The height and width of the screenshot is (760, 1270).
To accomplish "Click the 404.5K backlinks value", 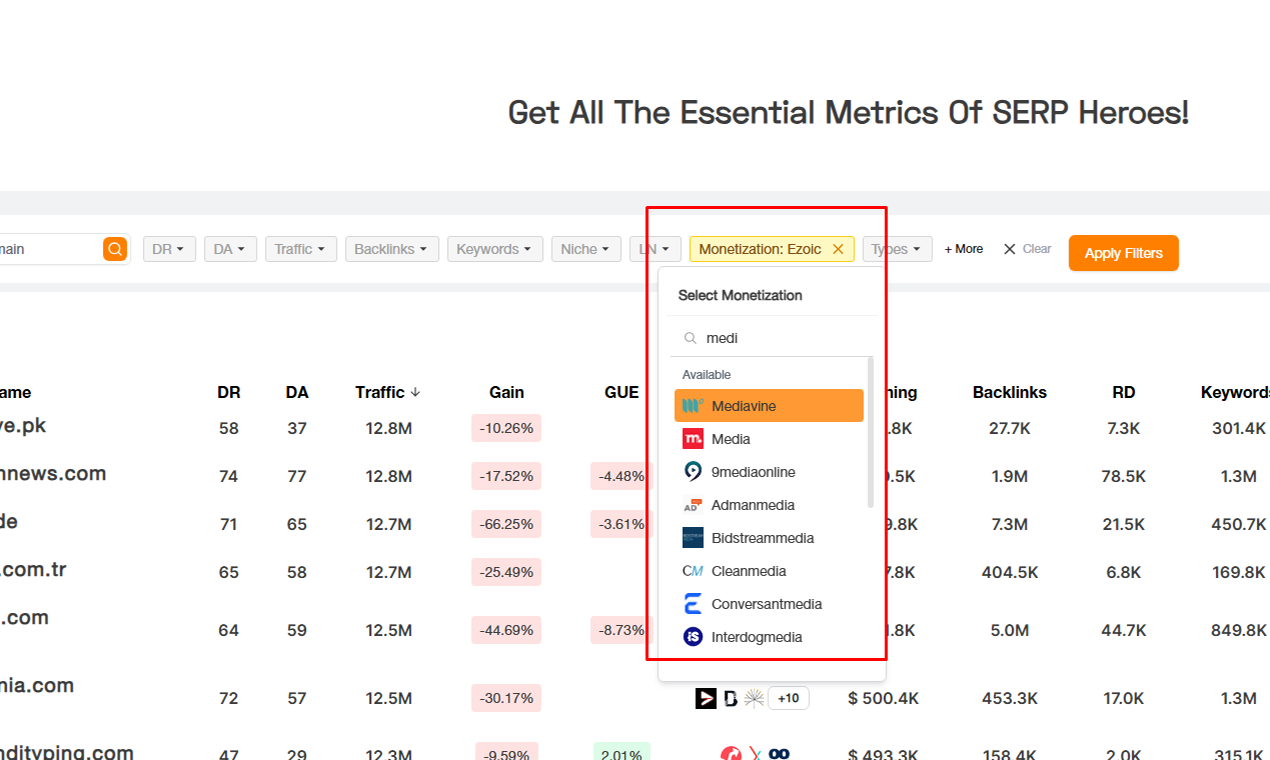I will point(1009,572).
